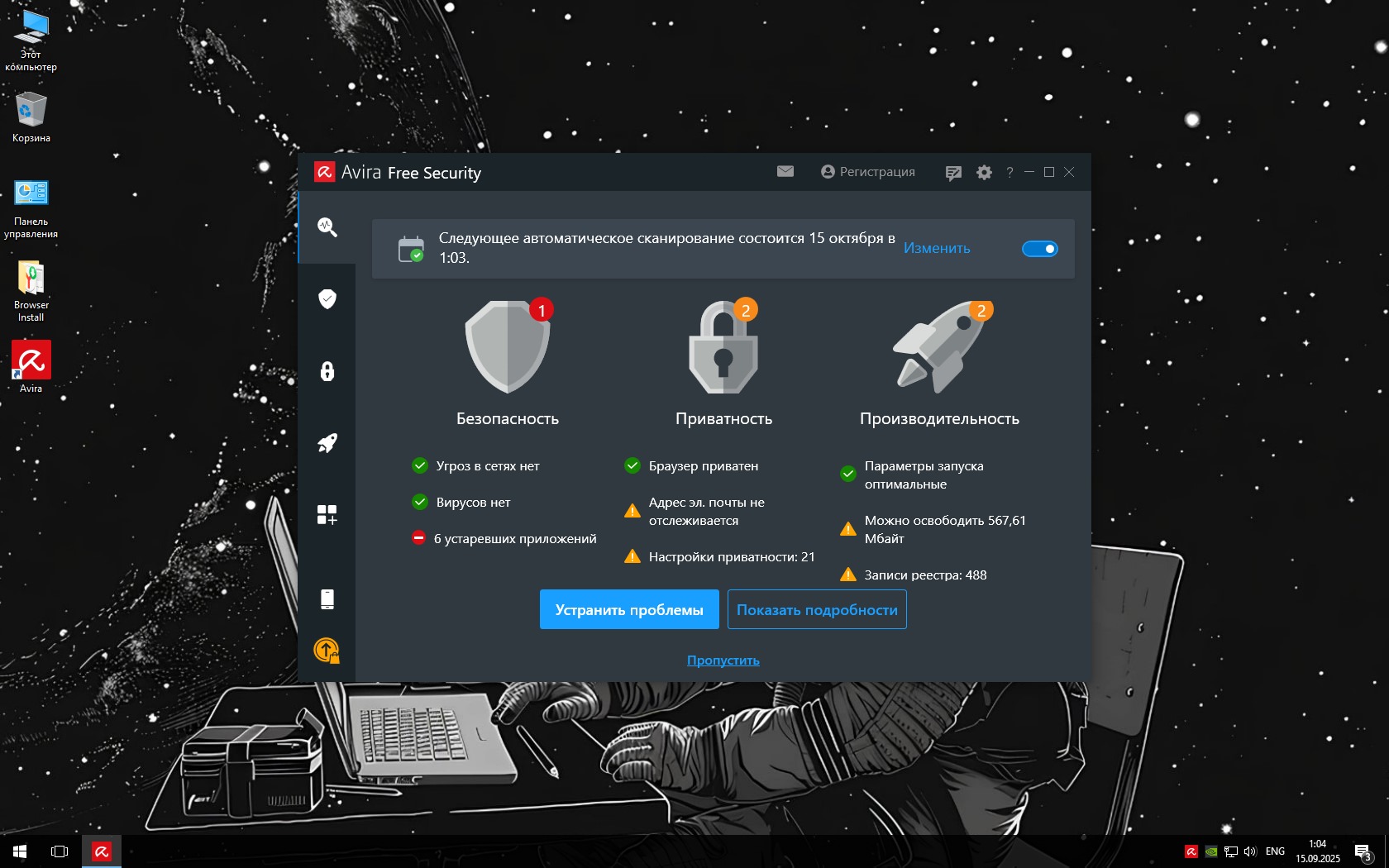Toggle the automatic scan schedule switch

tap(1040, 249)
